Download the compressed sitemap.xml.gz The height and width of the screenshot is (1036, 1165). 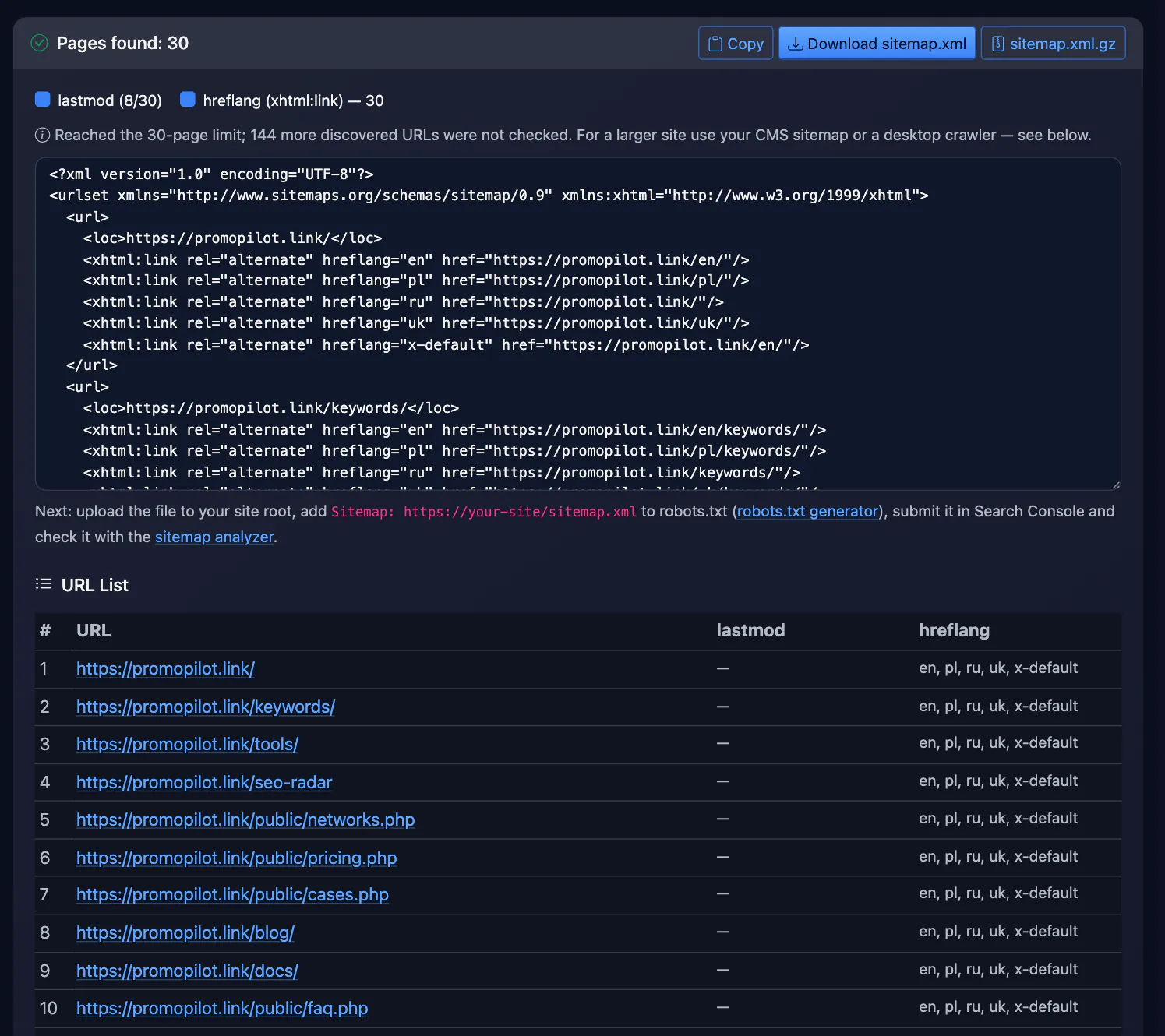click(1053, 44)
